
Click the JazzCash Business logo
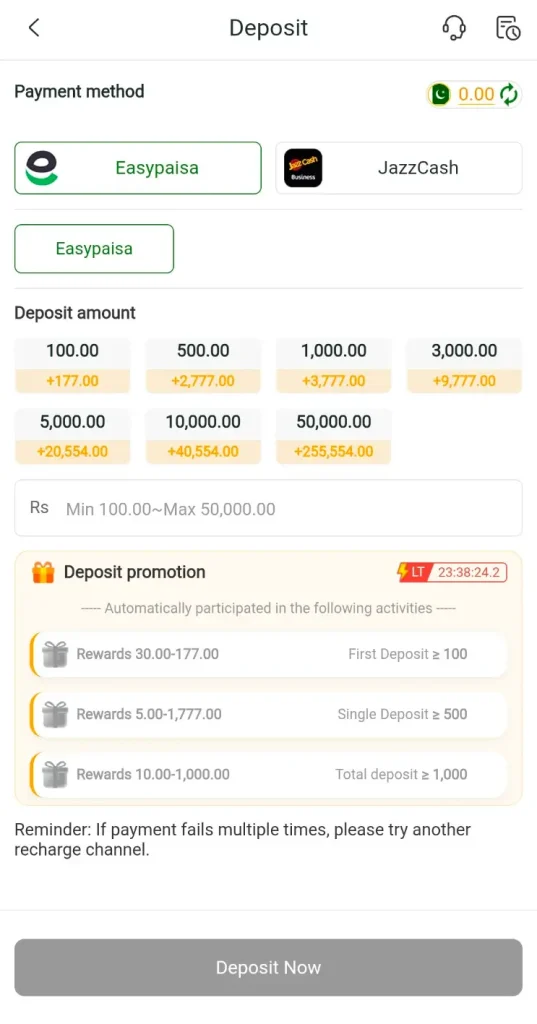coord(303,168)
